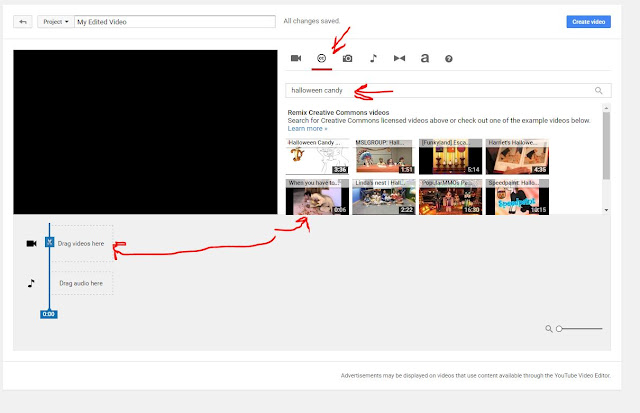
Task: Click the results scrollbar up arrow
Action: pyautogui.click(x=606, y=108)
